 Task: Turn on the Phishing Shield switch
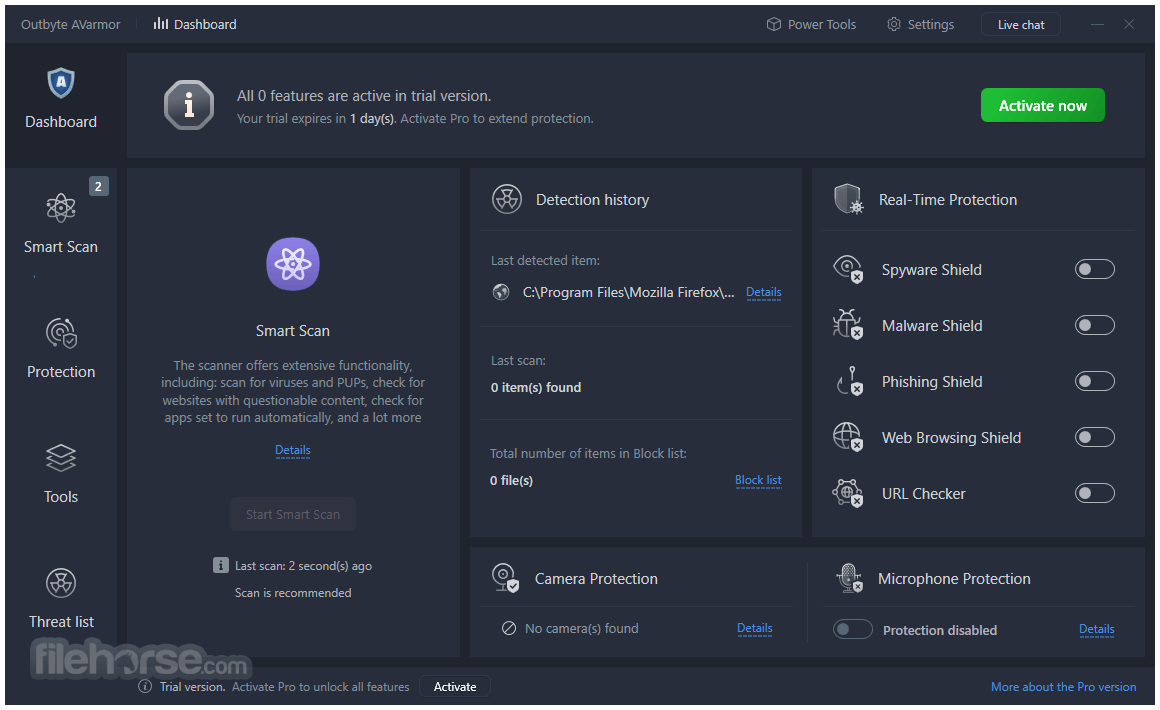click(x=1095, y=381)
